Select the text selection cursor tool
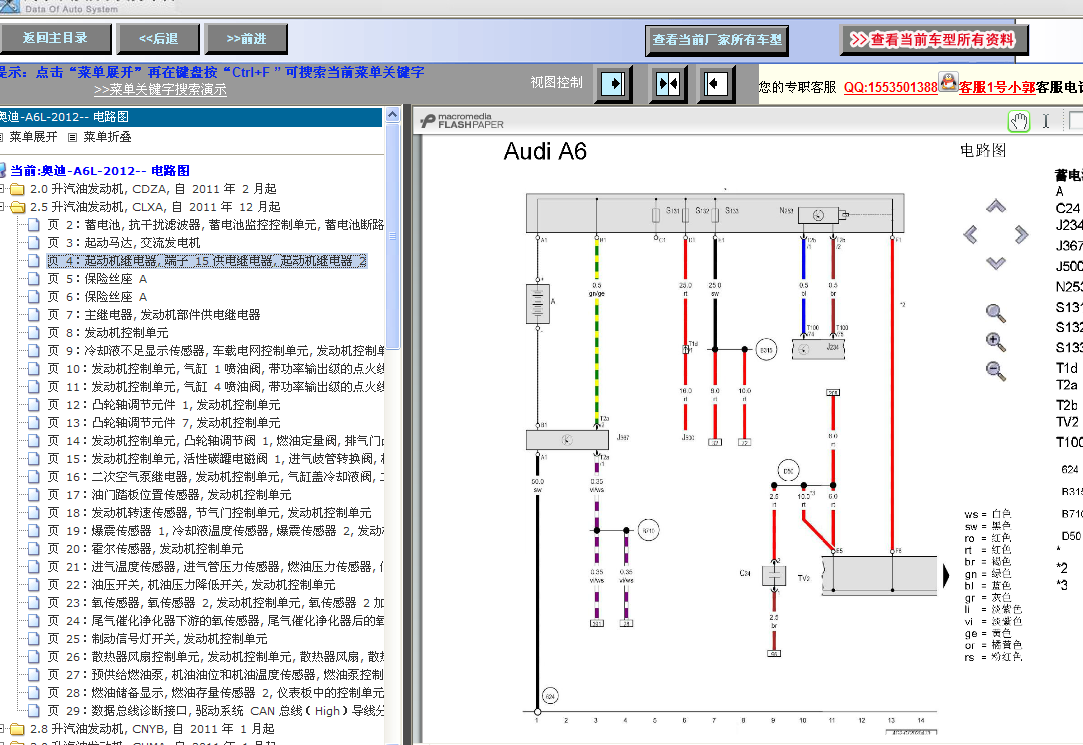The image size is (1083, 745). pos(1046,122)
